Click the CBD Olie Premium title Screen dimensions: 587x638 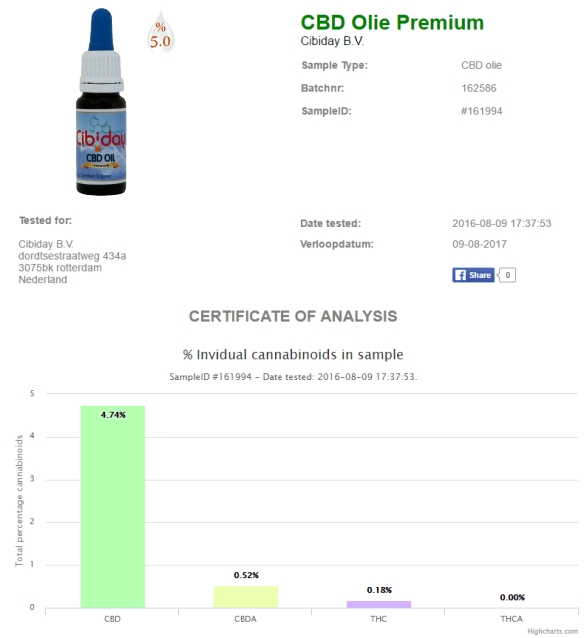(x=392, y=22)
